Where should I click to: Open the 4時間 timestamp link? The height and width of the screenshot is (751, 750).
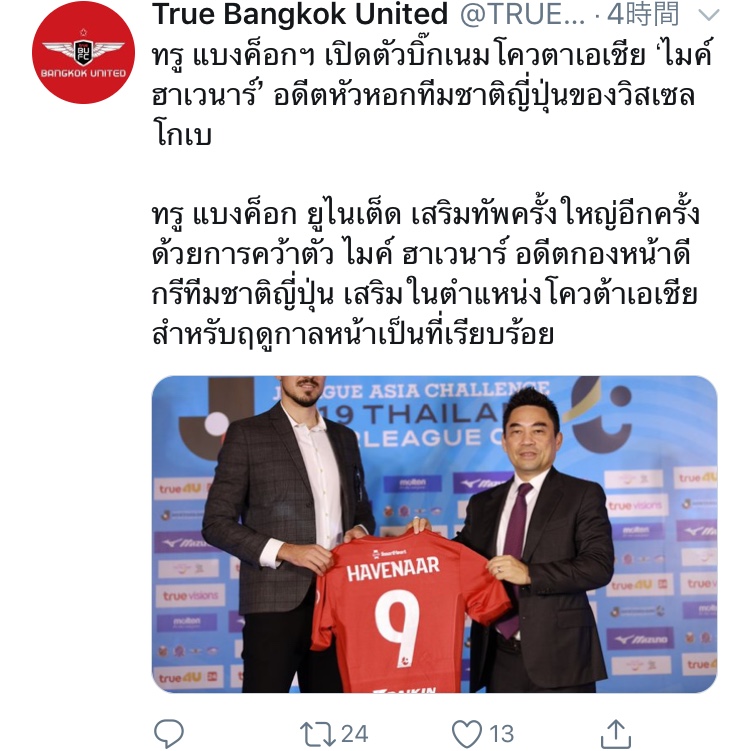point(643,14)
